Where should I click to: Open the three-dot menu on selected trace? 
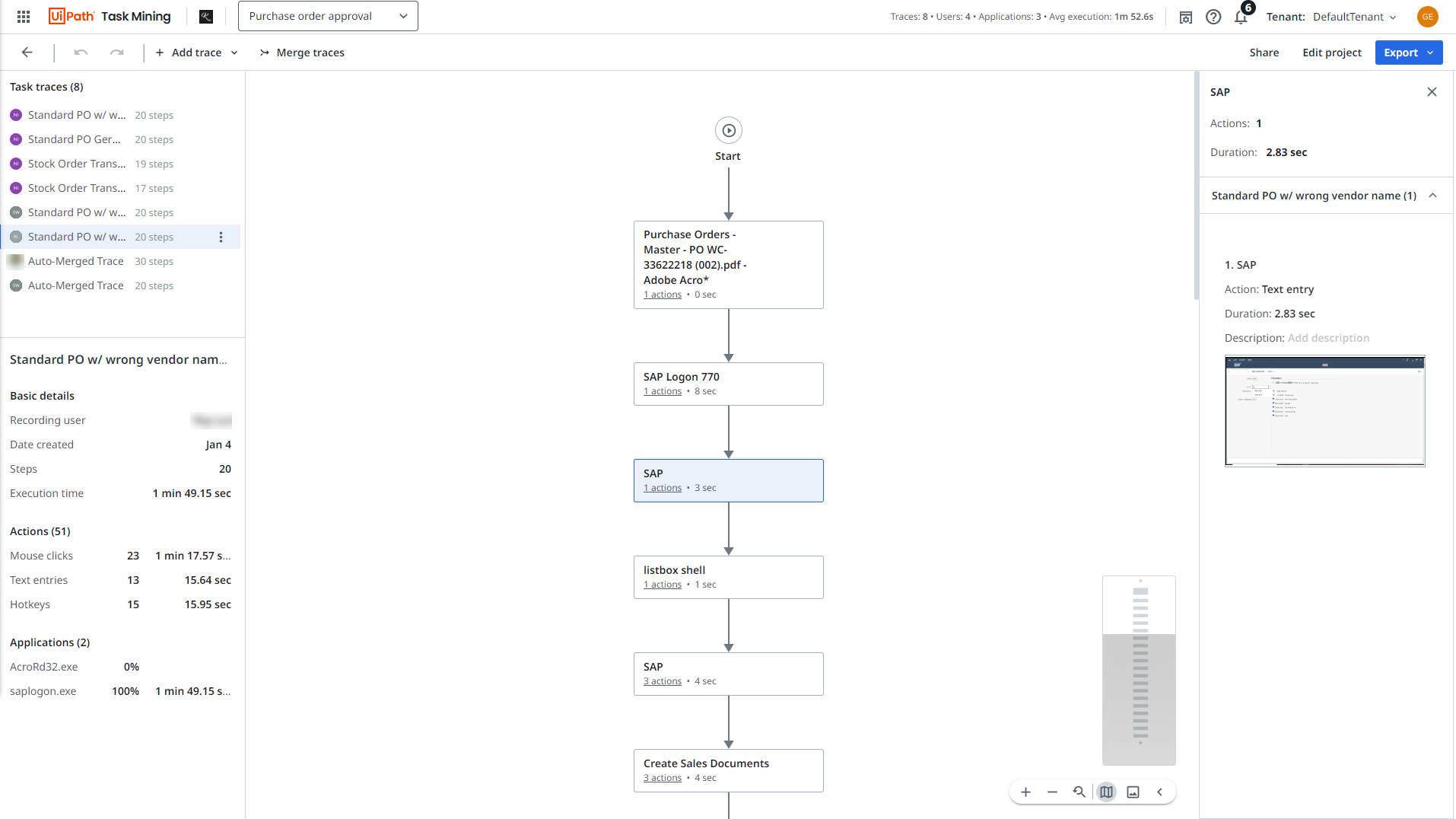click(221, 237)
